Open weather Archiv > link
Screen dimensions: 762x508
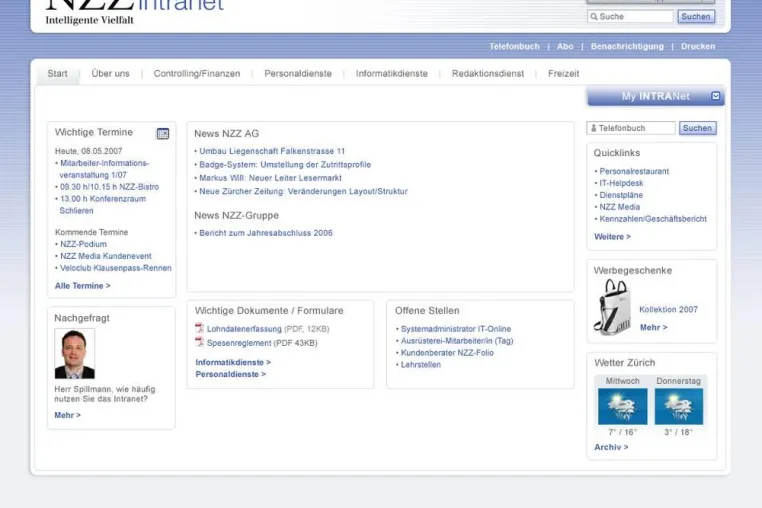point(611,447)
